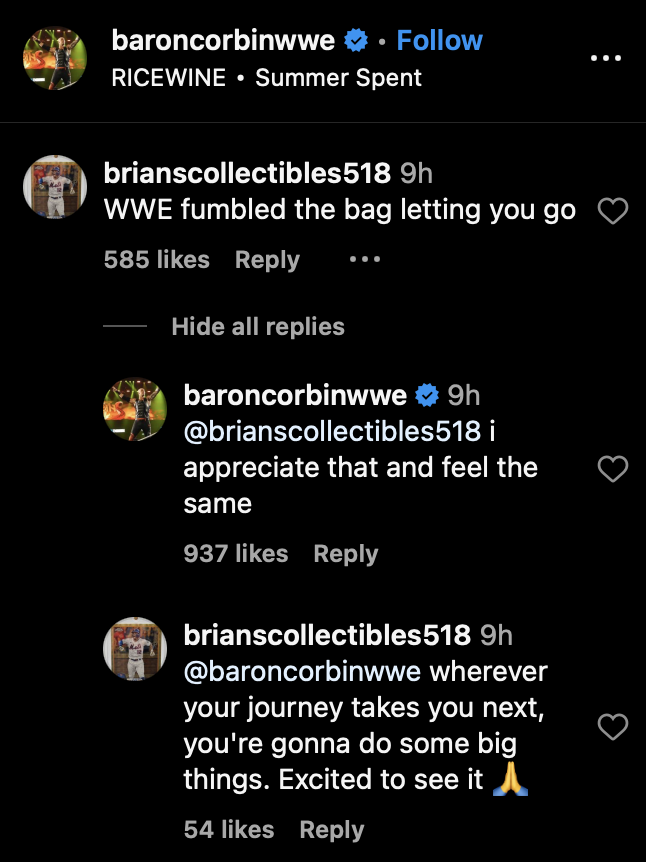Reply to the "Excited to see it" comment

(x=332, y=830)
